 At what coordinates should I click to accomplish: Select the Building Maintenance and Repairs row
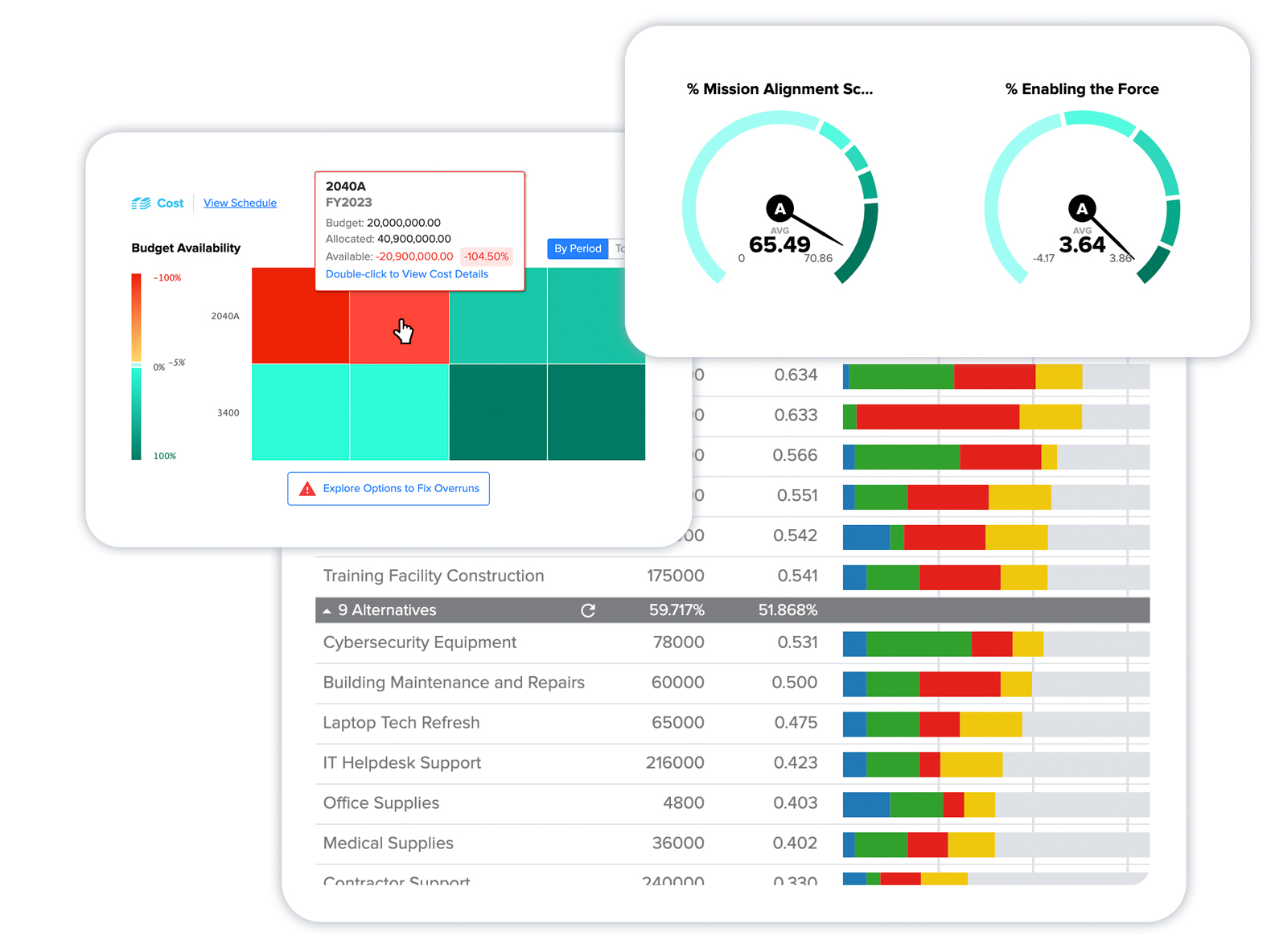click(453, 683)
